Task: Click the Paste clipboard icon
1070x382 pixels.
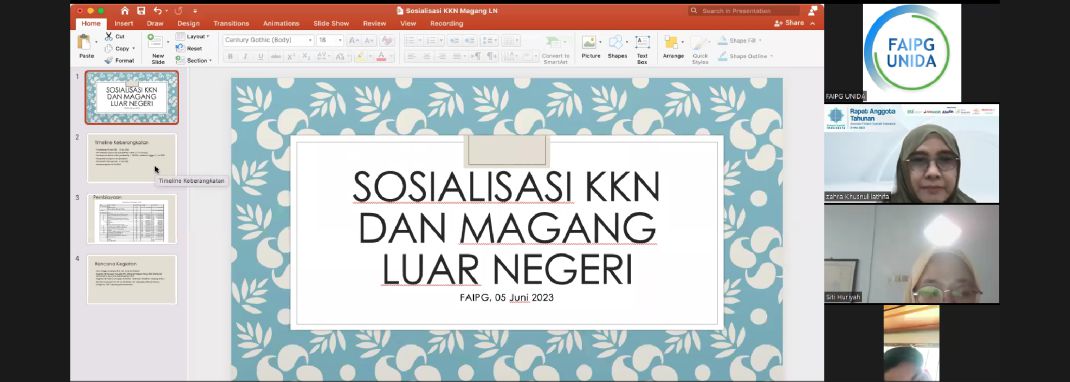Action: [85, 42]
